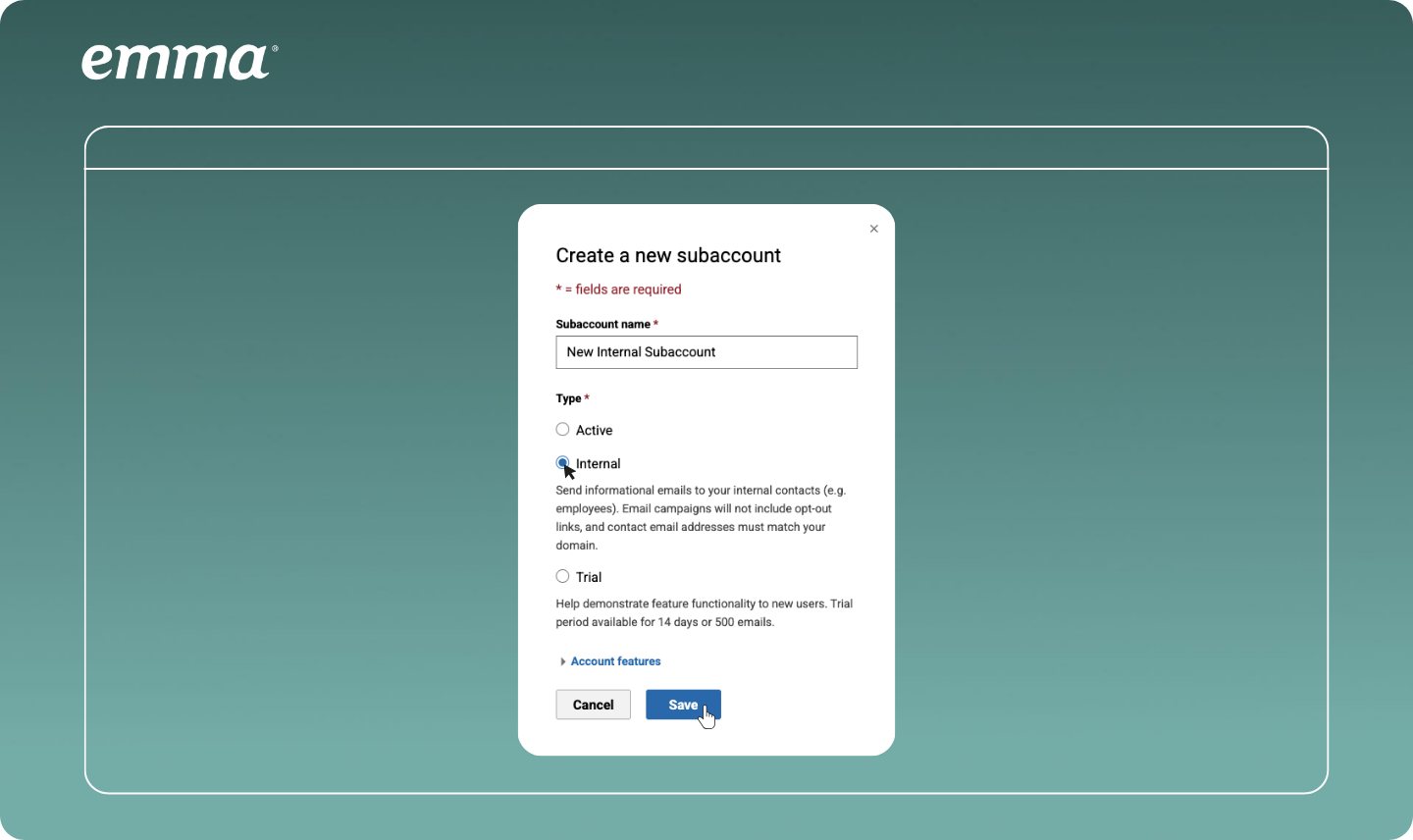Click the "Subaccount name" field label
Image resolution: width=1413 pixels, height=840 pixels.
(602, 324)
